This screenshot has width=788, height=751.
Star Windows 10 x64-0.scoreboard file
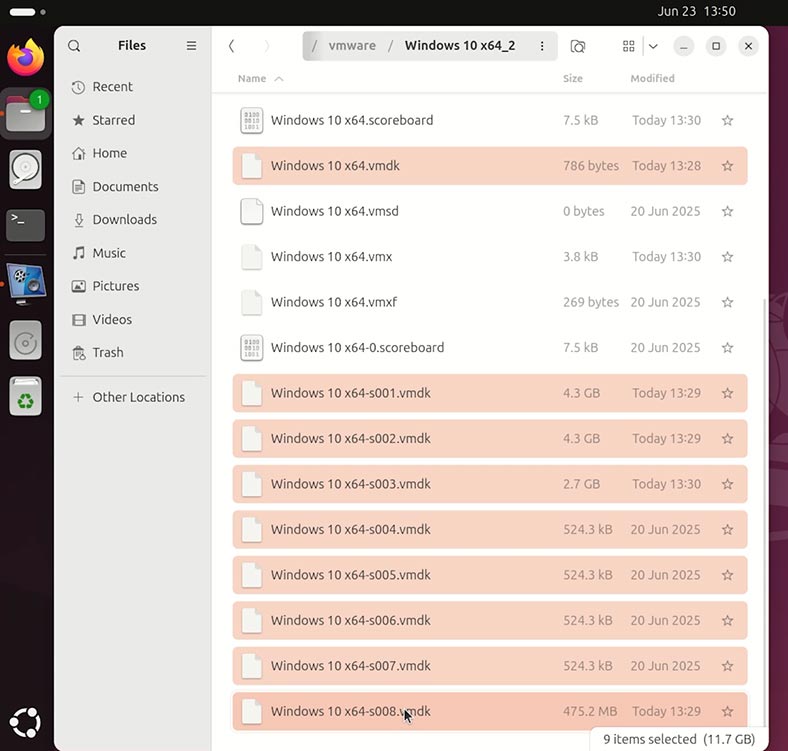tap(727, 348)
